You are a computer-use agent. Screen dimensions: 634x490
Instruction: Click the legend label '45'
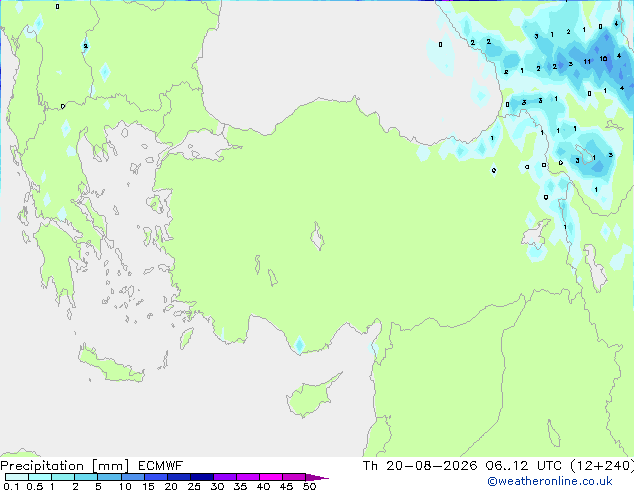tap(286, 486)
